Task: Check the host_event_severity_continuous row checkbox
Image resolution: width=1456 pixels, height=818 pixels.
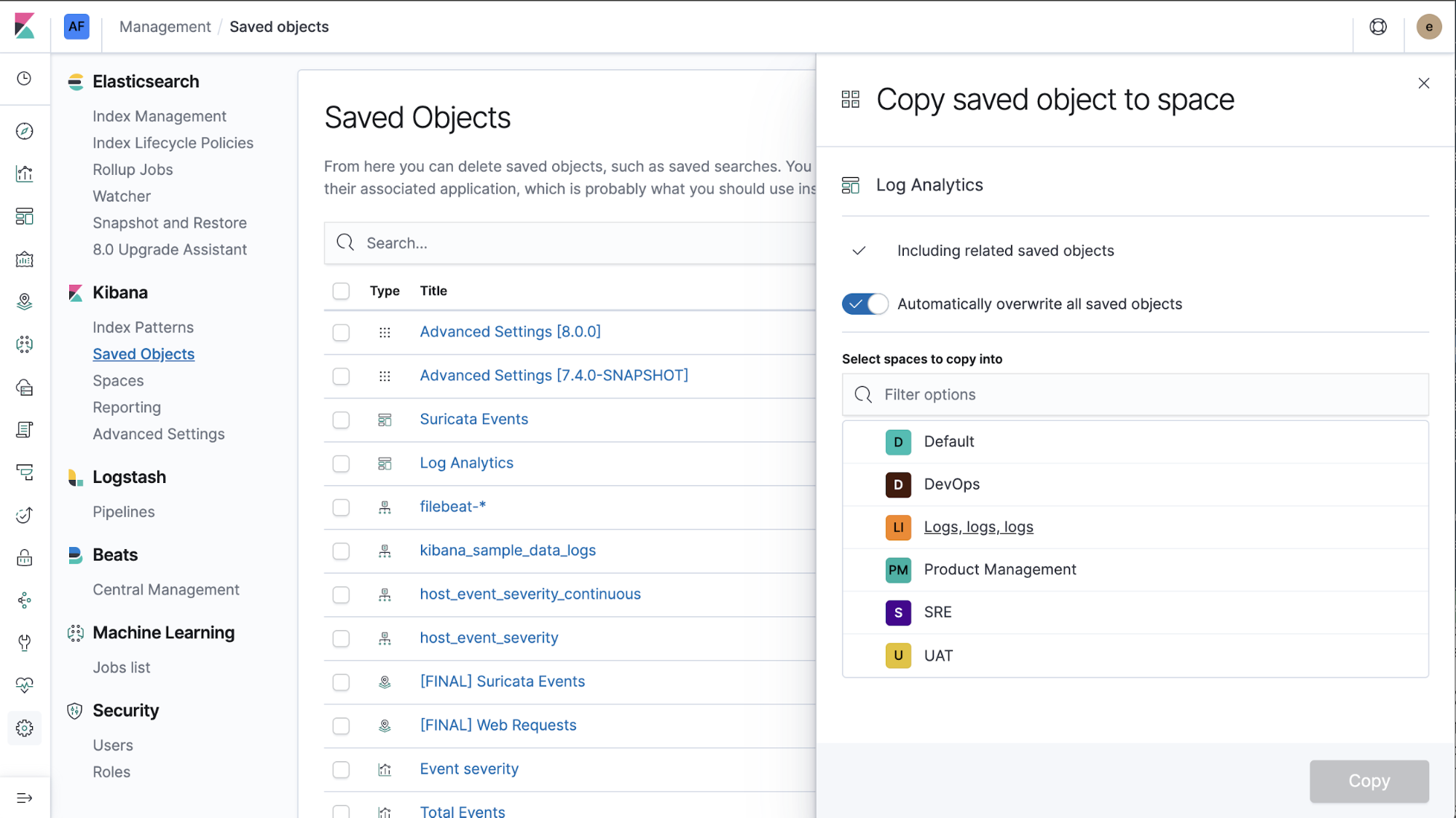Action: pos(341,594)
